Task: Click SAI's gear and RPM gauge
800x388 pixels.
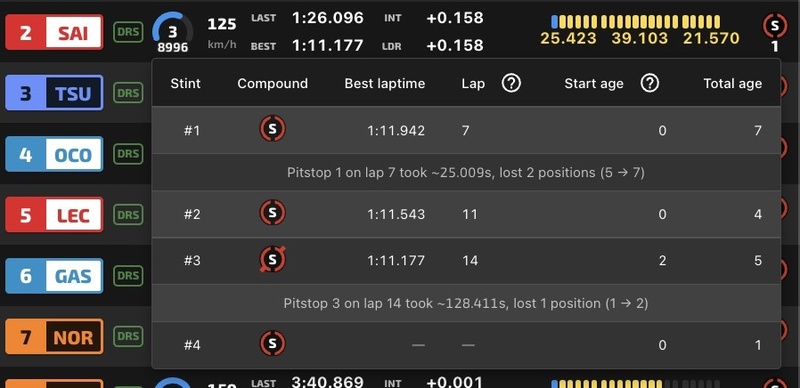Action: [173, 33]
